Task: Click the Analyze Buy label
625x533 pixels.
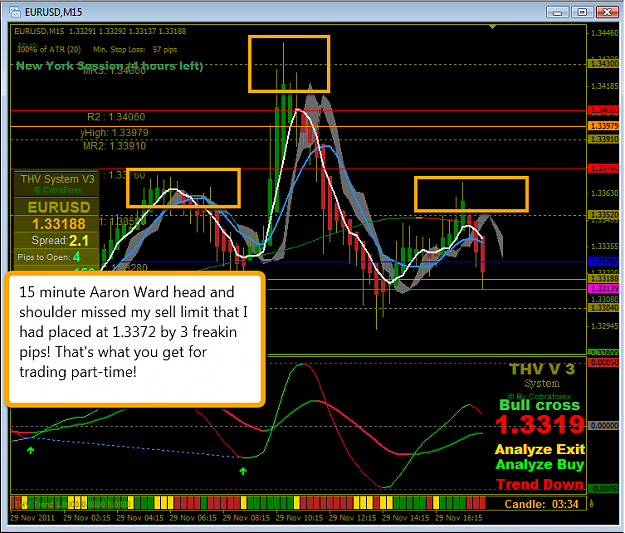Action: tap(540, 464)
